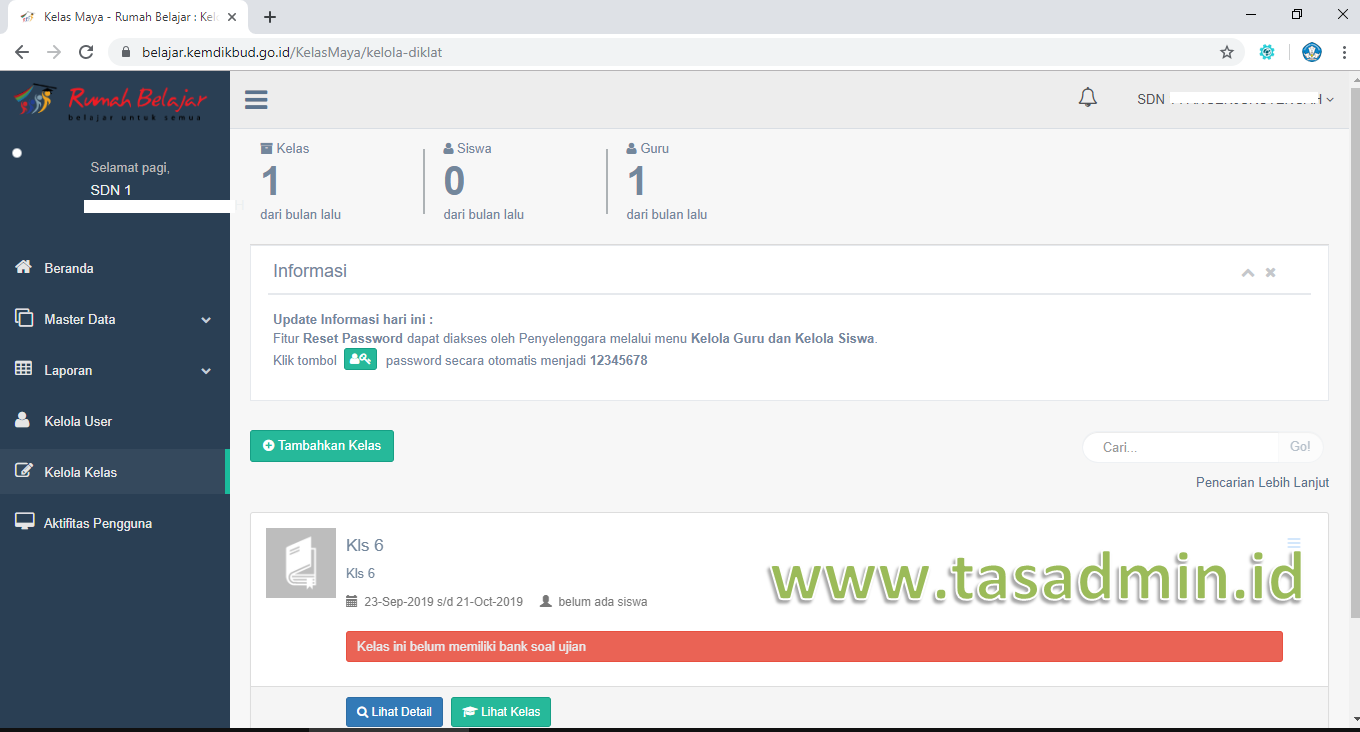Click the Aktifitas Pengguna monitor icon
Screen dimensions: 1360x732
click(24, 522)
